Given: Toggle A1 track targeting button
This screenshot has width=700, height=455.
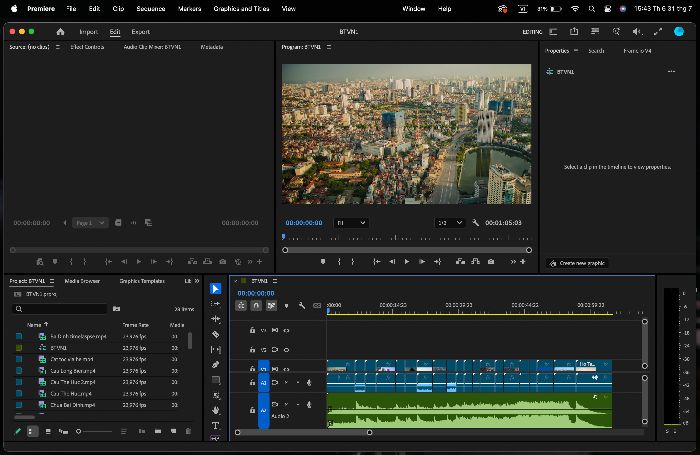Looking at the screenshot, I should (264, 383).
